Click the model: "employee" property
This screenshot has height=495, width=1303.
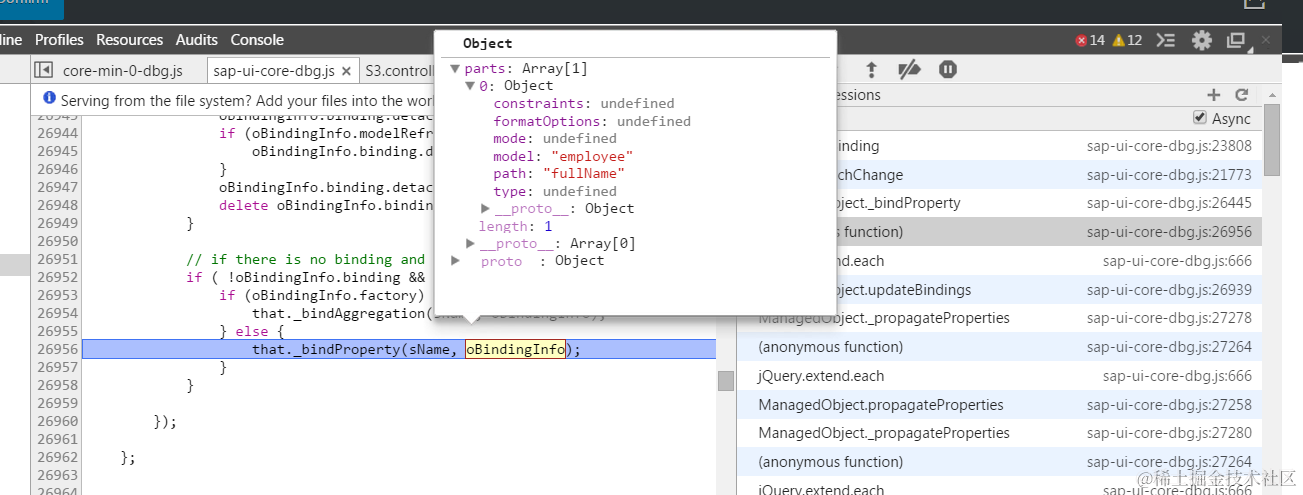pos(563,156)
